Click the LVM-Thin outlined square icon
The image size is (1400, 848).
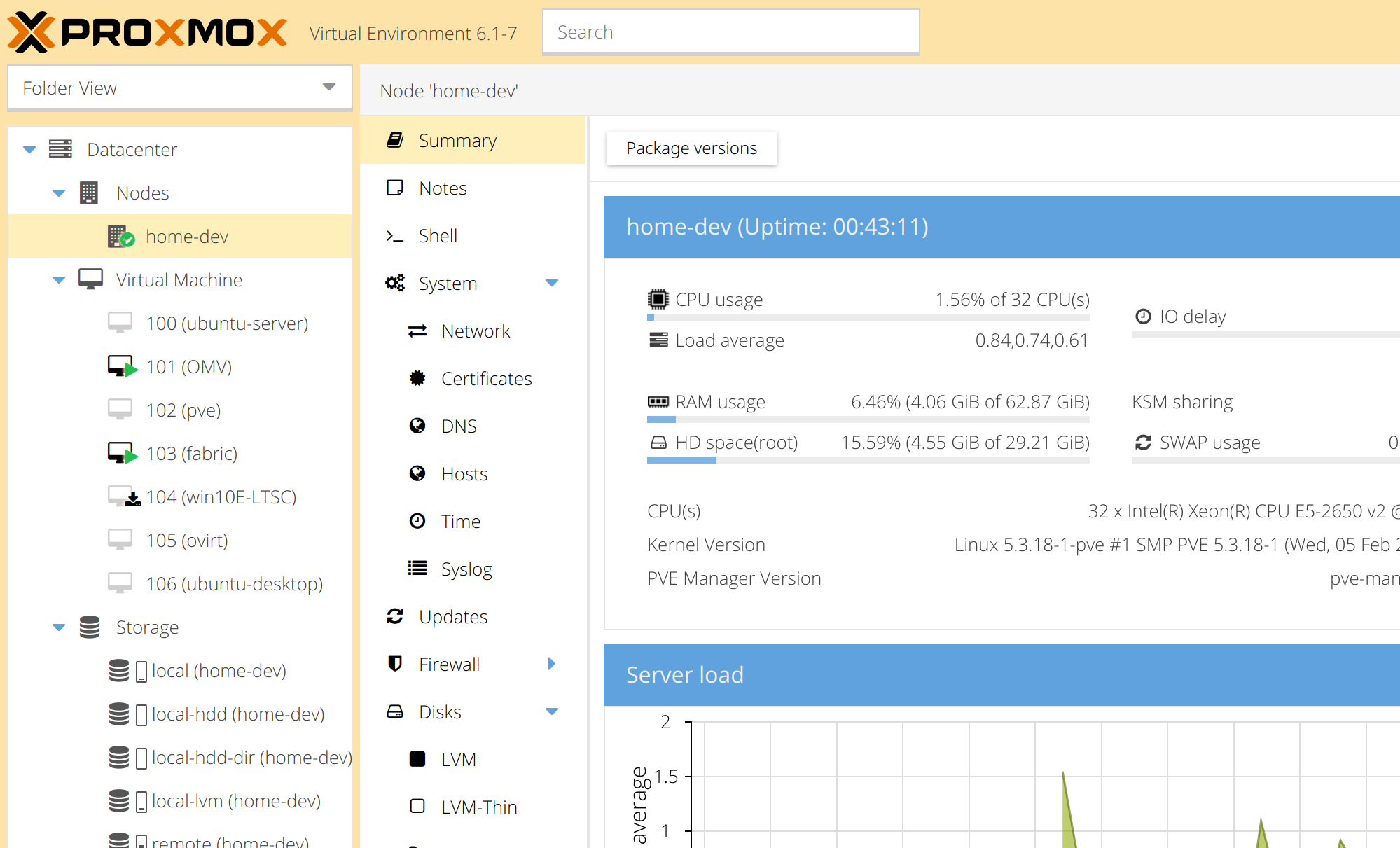[x=417, y=806]
